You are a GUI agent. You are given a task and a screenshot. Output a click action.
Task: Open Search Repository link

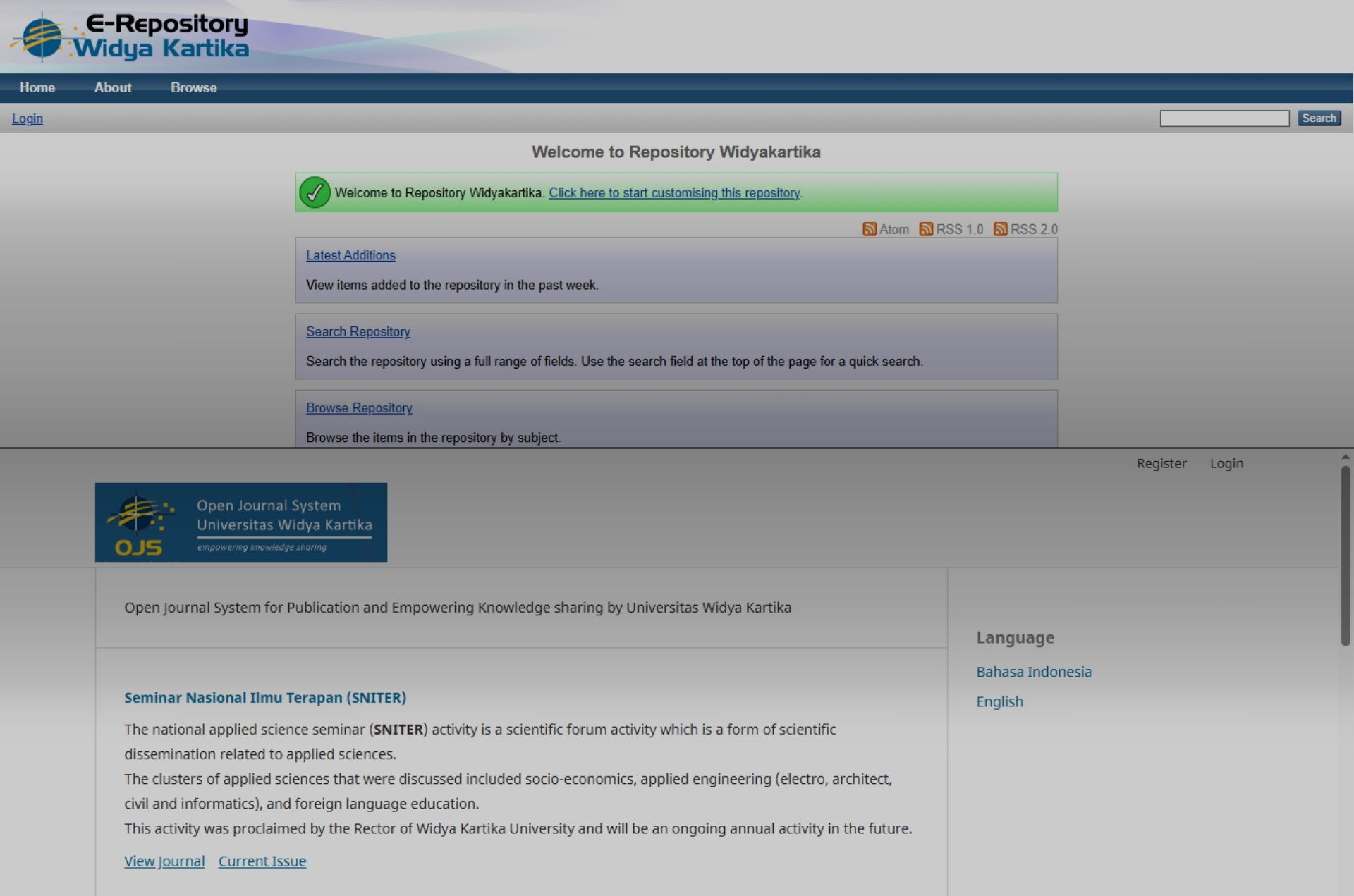click(358, 331)
